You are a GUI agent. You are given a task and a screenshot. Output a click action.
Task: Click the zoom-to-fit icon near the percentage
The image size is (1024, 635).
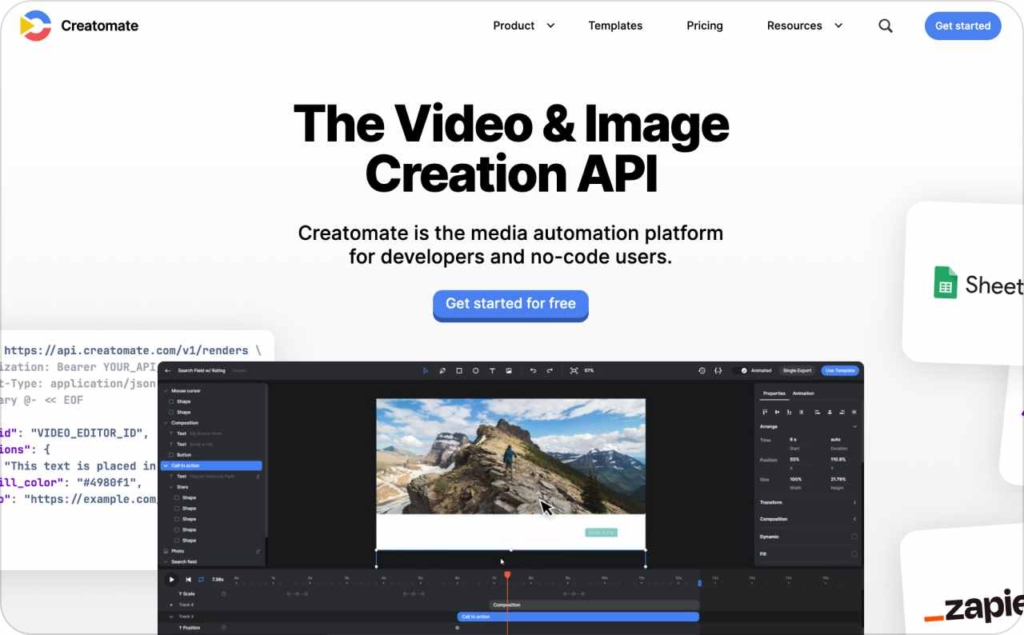coord(574,371)
